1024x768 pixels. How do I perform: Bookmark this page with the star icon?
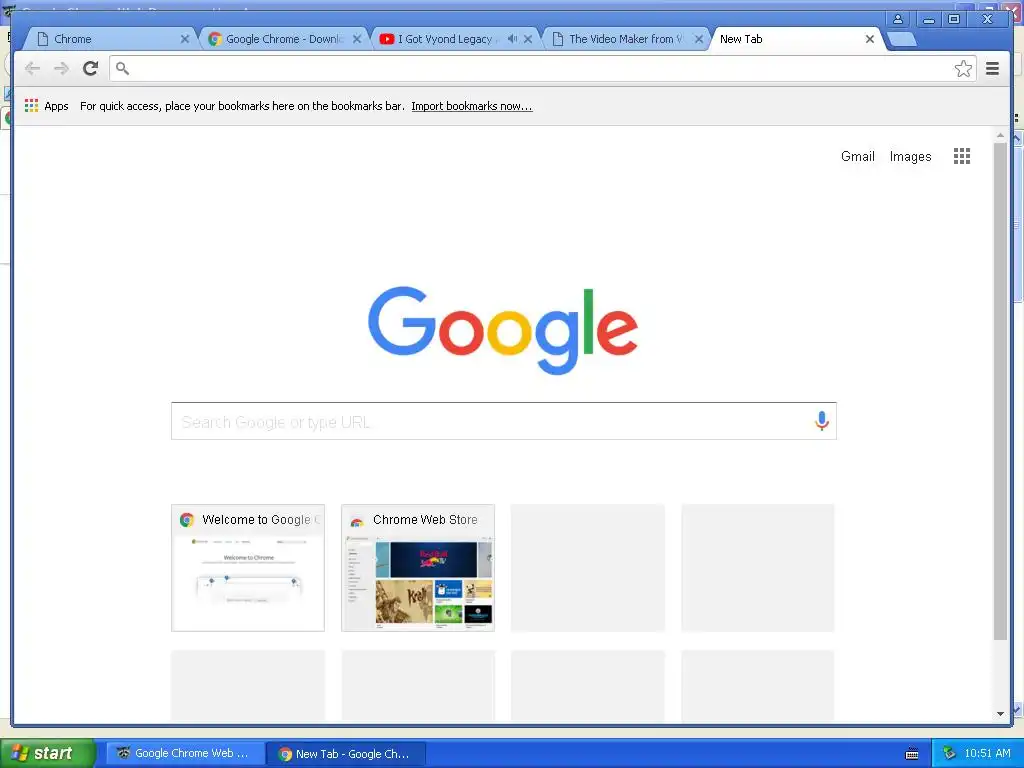click(963, 69)
